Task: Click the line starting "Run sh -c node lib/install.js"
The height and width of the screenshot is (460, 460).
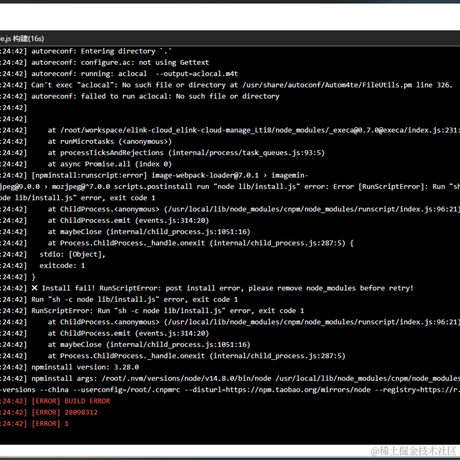Action: (x=119, y=300)
